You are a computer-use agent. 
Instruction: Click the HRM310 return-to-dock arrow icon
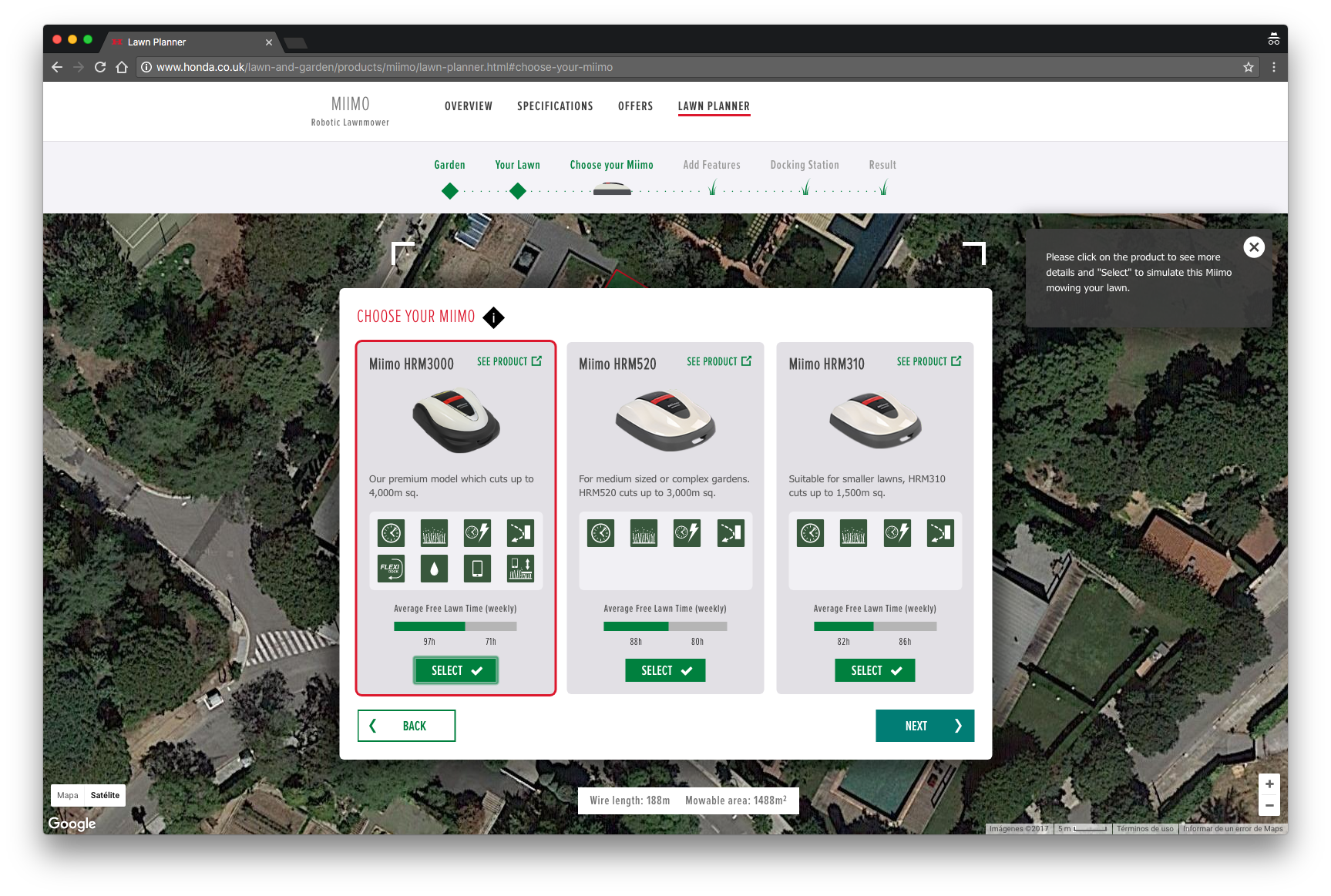click(x=940, y=533)
